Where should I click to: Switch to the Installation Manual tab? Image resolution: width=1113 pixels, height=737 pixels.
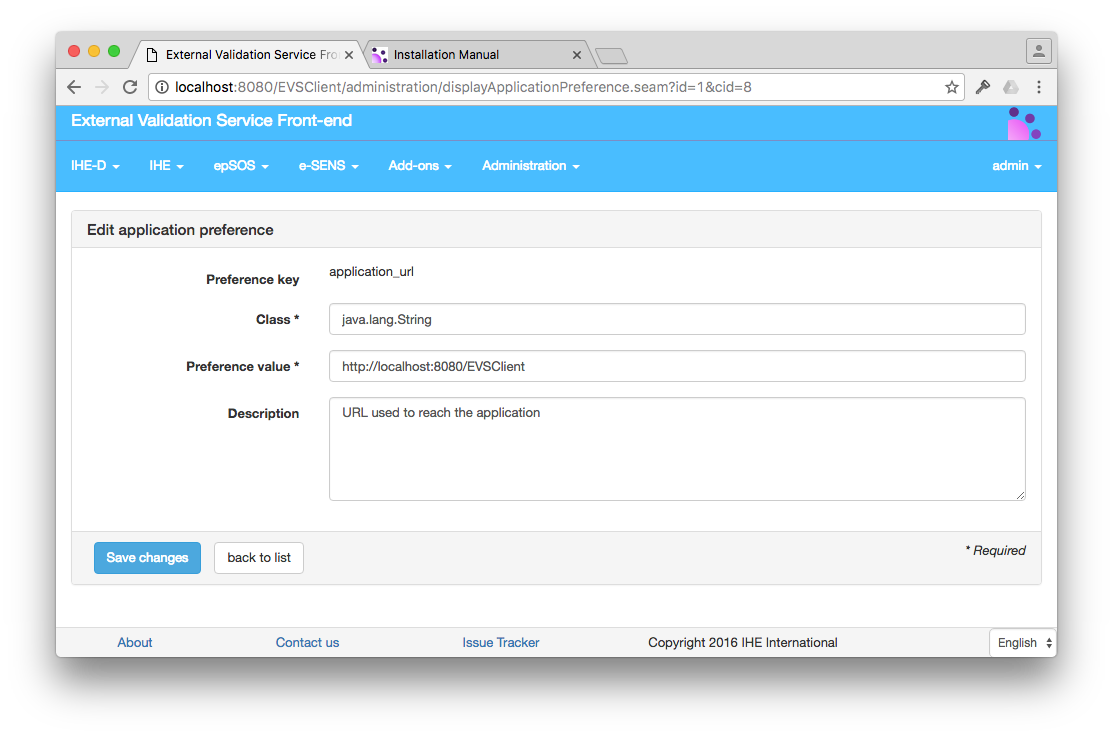(465, 54)
